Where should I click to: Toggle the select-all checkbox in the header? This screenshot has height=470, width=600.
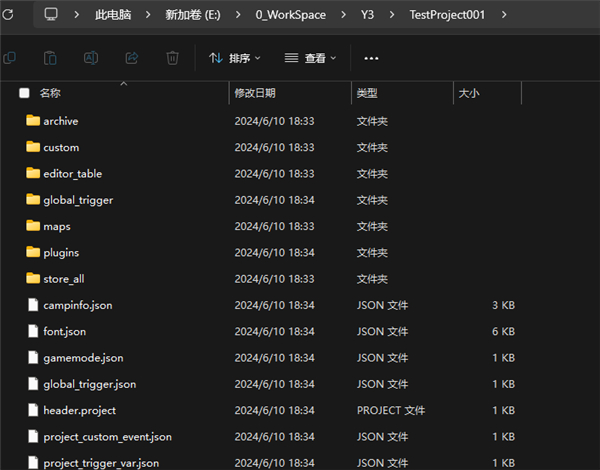(24, 93)
